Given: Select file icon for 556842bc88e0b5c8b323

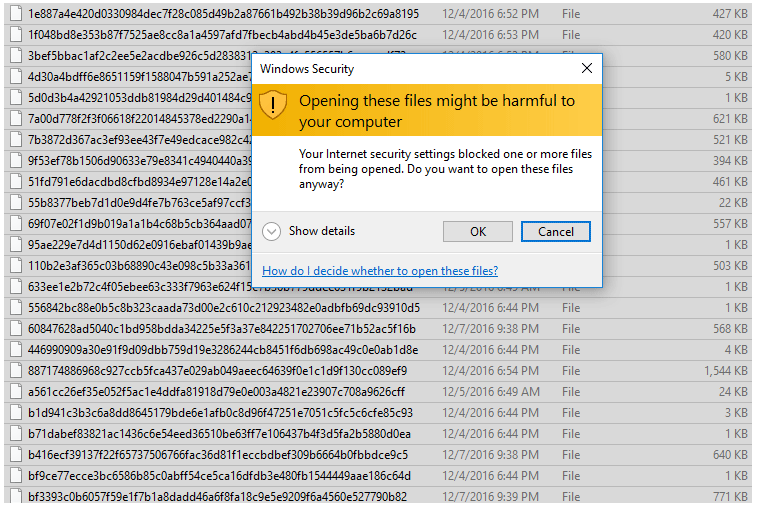Looking at the screenshot, I should pyautogui.click(x=16, y=308).
